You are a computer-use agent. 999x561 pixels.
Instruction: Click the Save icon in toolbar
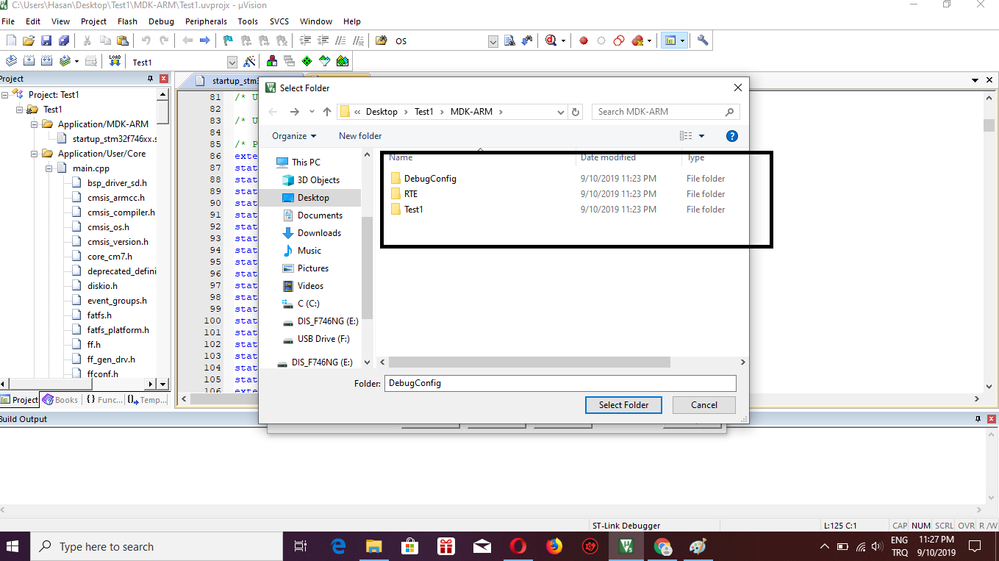click(x=46, y=41)
